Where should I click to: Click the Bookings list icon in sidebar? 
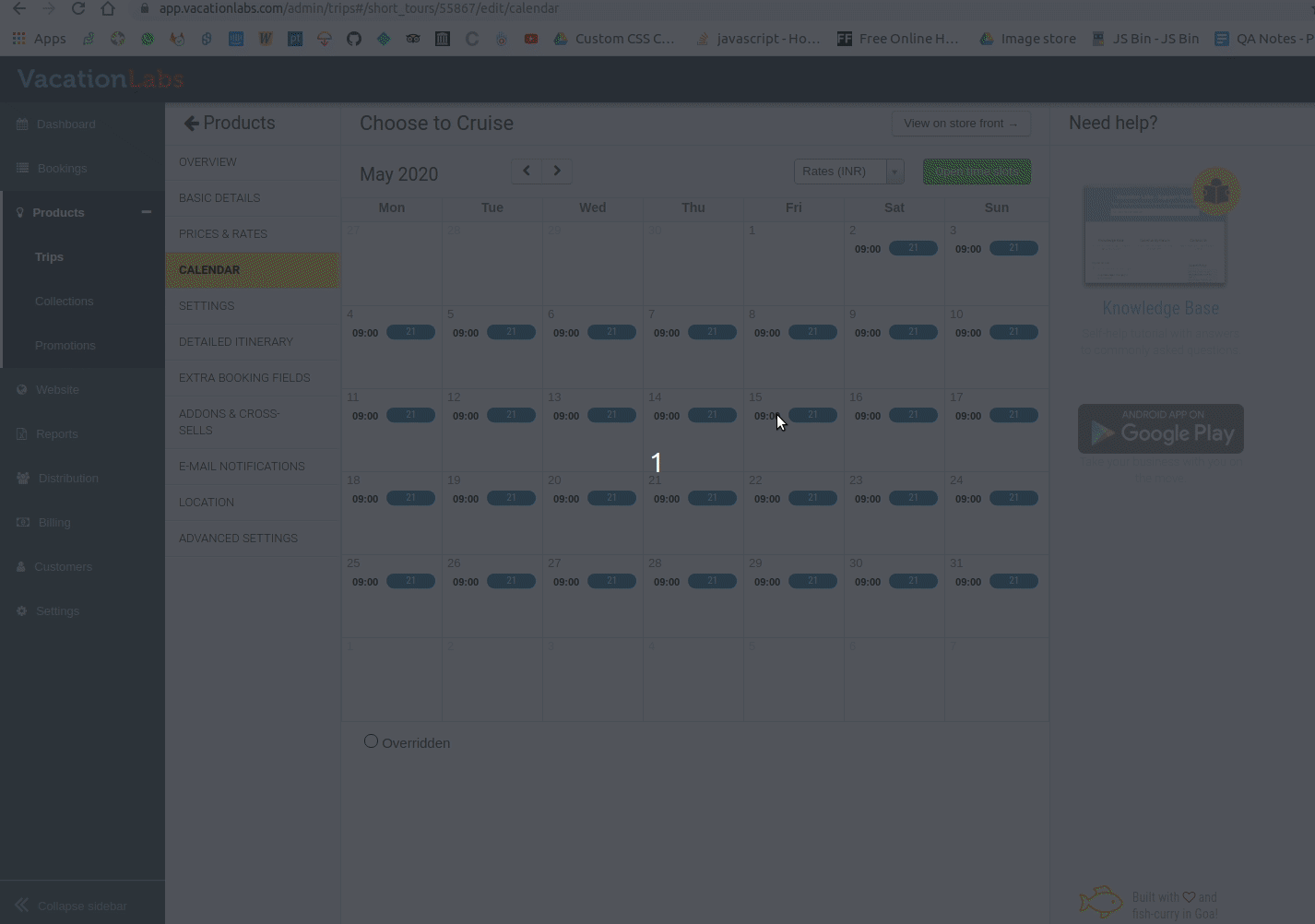(22, 169)
